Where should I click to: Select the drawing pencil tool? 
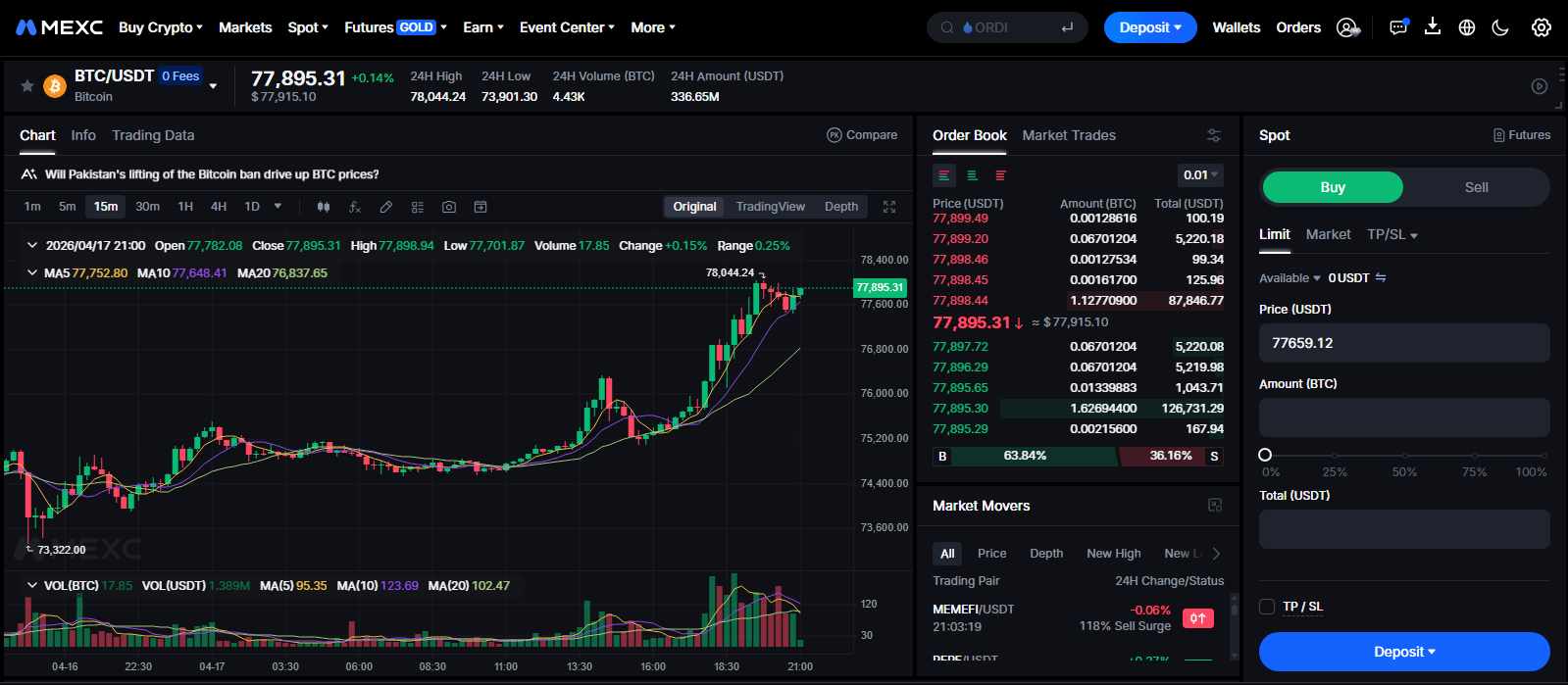click(386, 207)
